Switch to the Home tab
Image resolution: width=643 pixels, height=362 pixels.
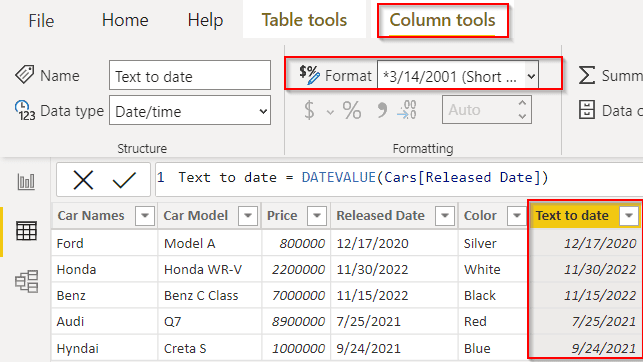pos(125,20)
